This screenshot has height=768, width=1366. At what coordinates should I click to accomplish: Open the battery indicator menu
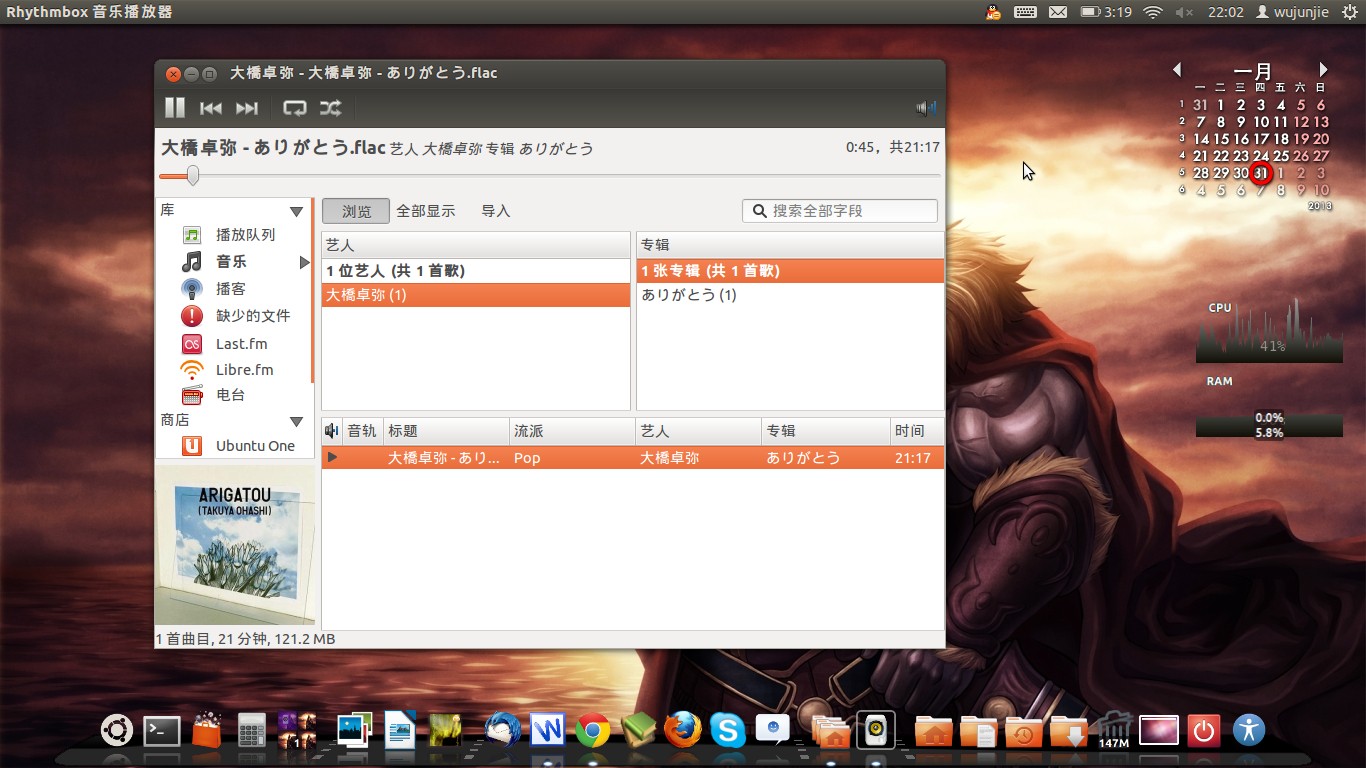(x=1106, y=12)
